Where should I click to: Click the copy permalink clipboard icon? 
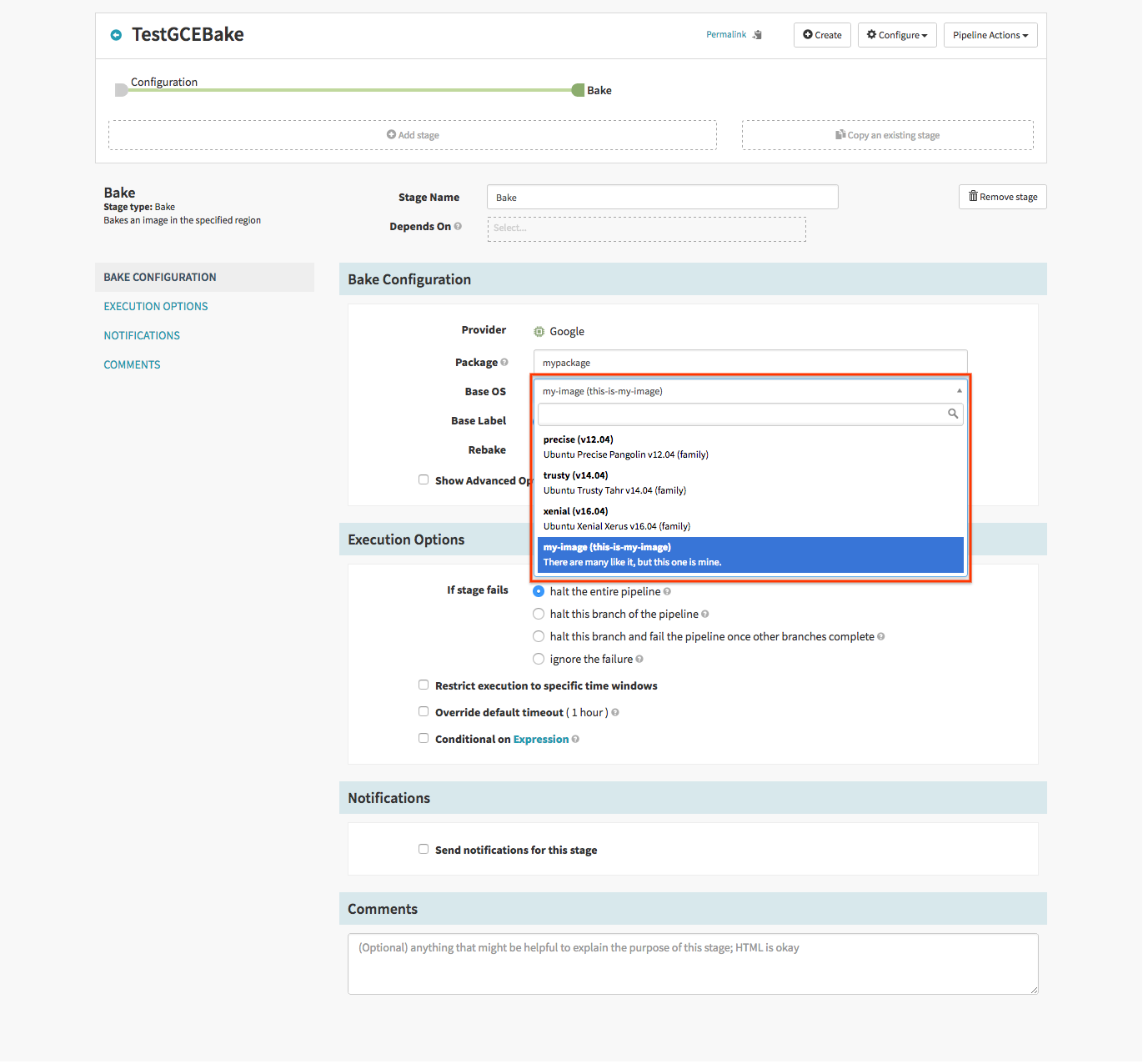pos(757,35)
